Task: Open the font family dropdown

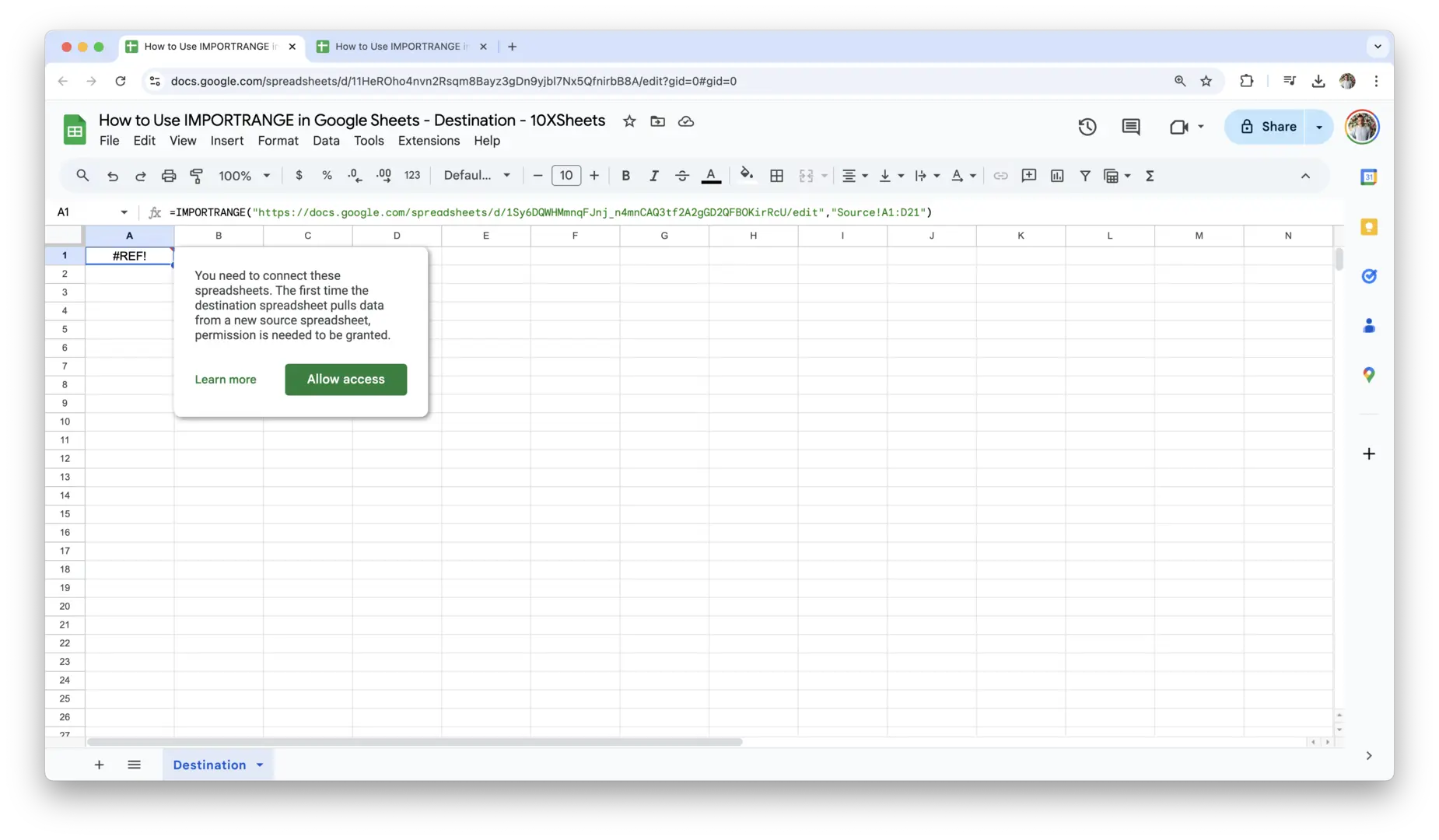Action: click(x=476, y=176)
